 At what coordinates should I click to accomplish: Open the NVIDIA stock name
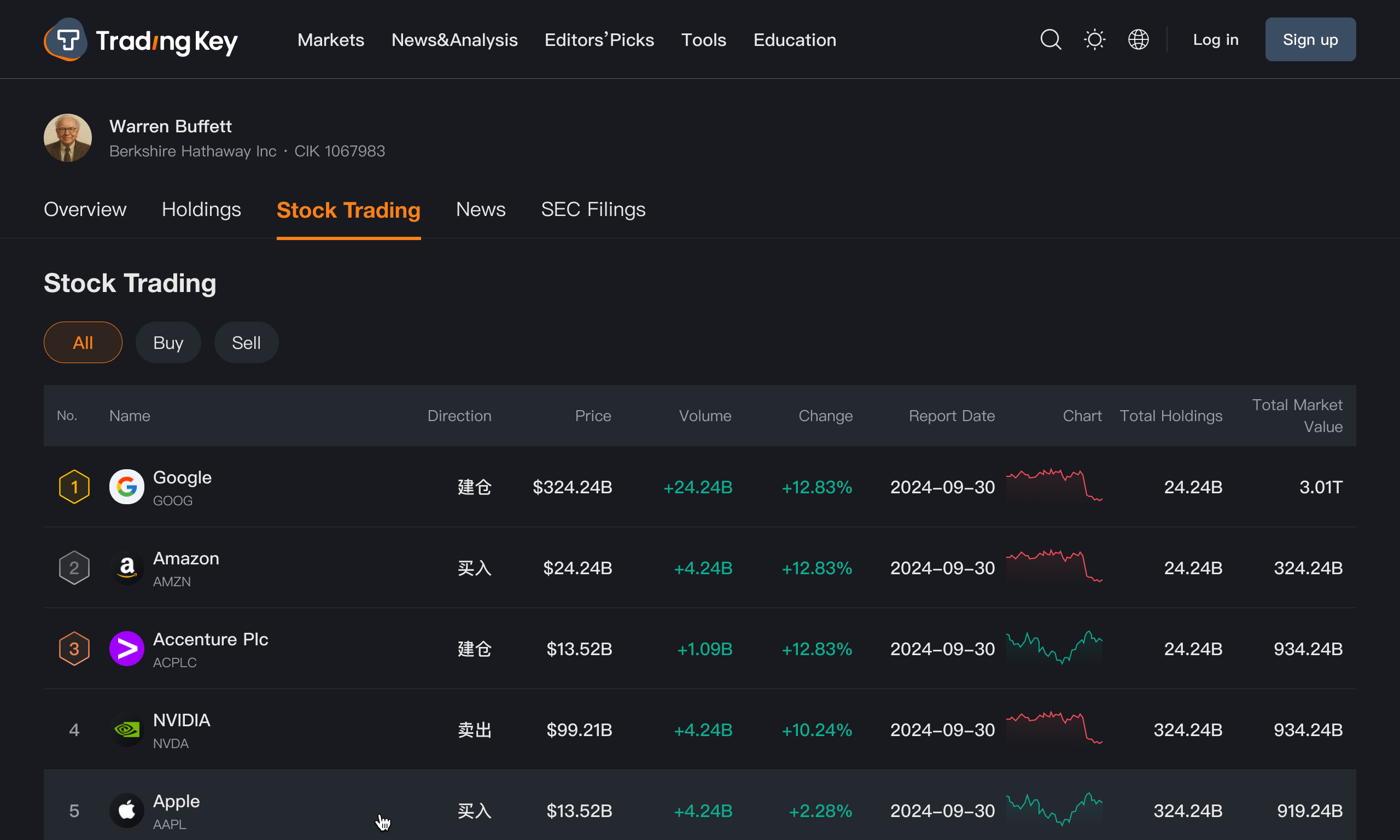[182, 721]
